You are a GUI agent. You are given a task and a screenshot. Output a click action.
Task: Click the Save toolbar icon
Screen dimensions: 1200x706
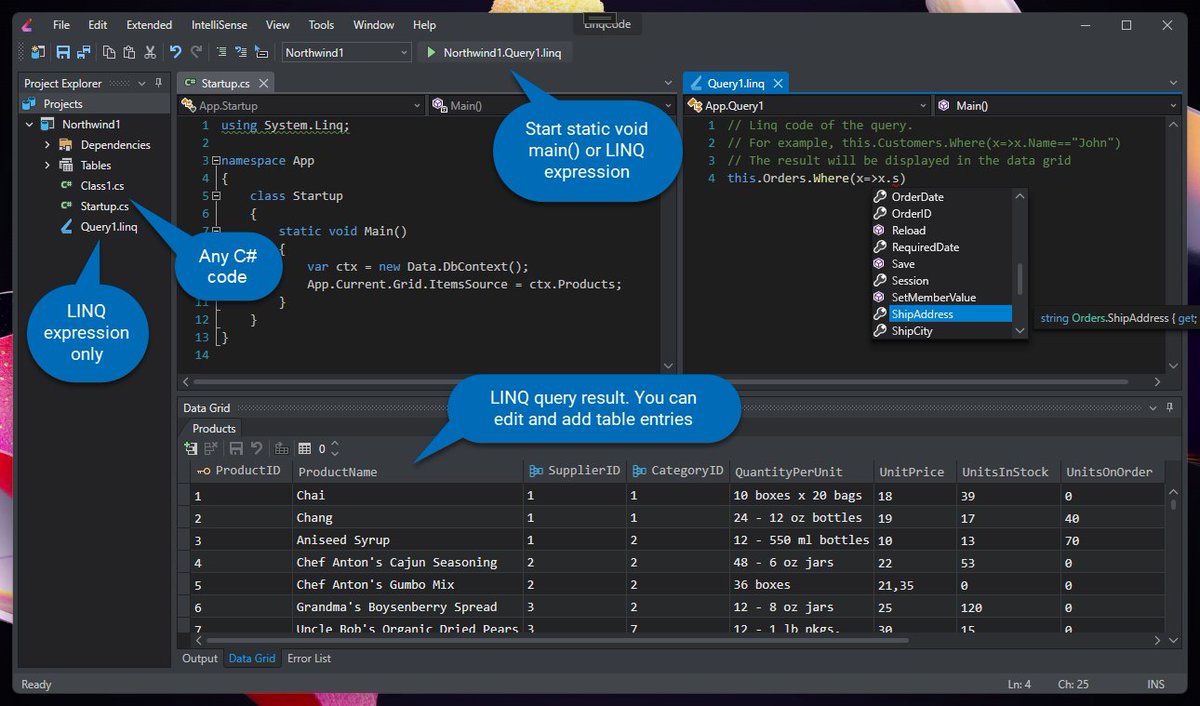tap(63, 52)
